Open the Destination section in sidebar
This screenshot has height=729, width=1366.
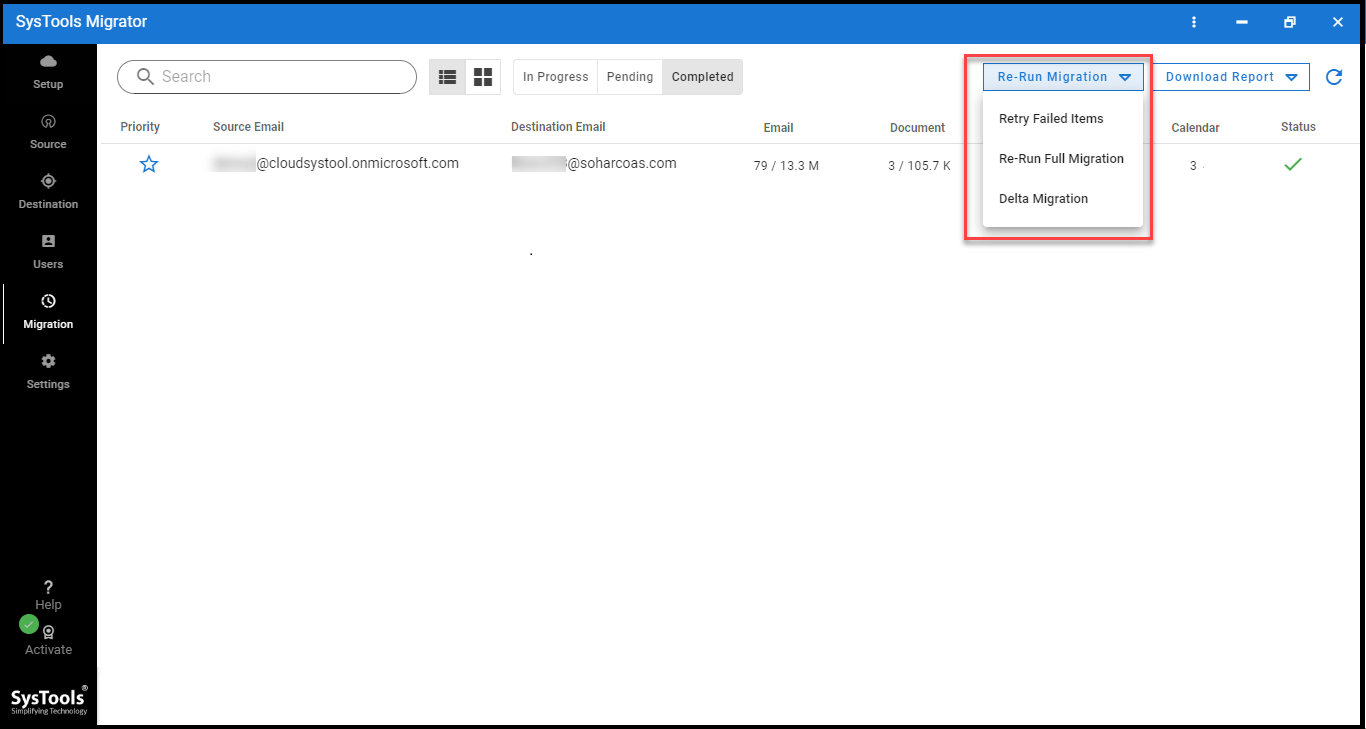pos(48,192)
